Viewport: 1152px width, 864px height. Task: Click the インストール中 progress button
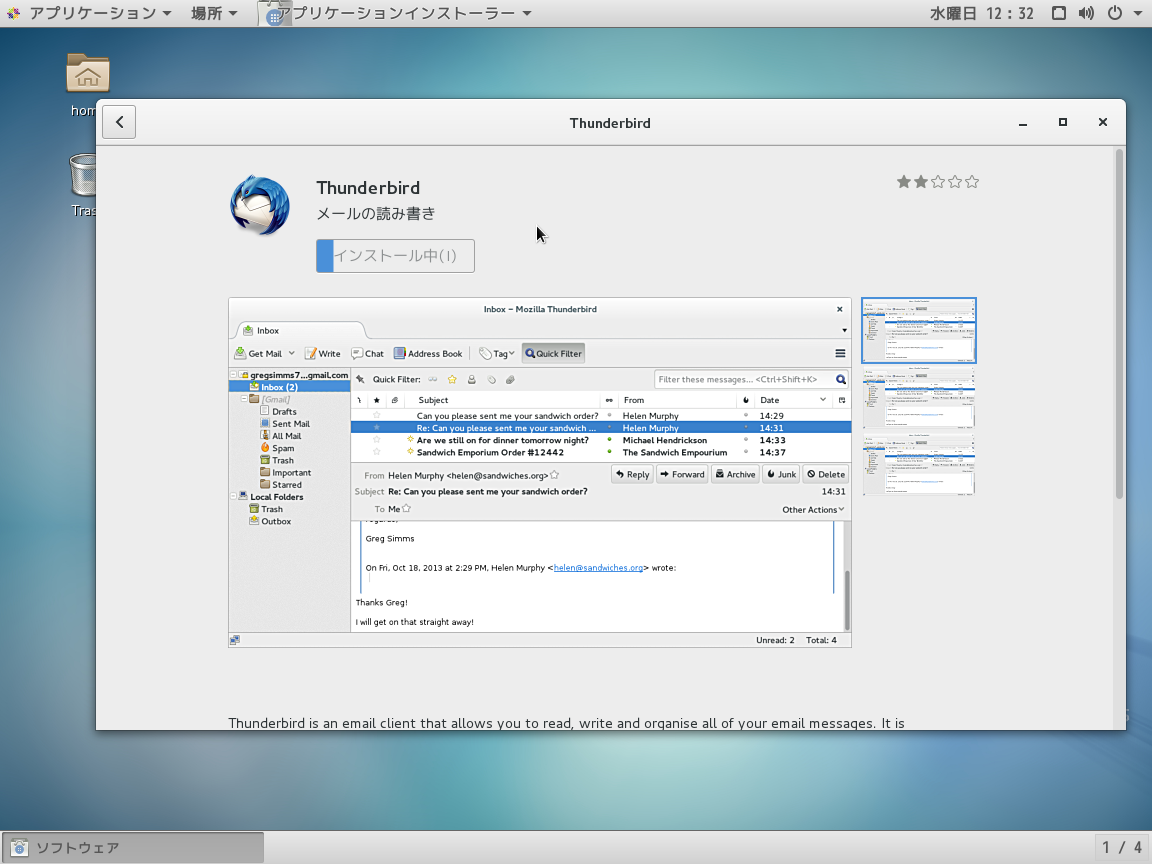395,256
